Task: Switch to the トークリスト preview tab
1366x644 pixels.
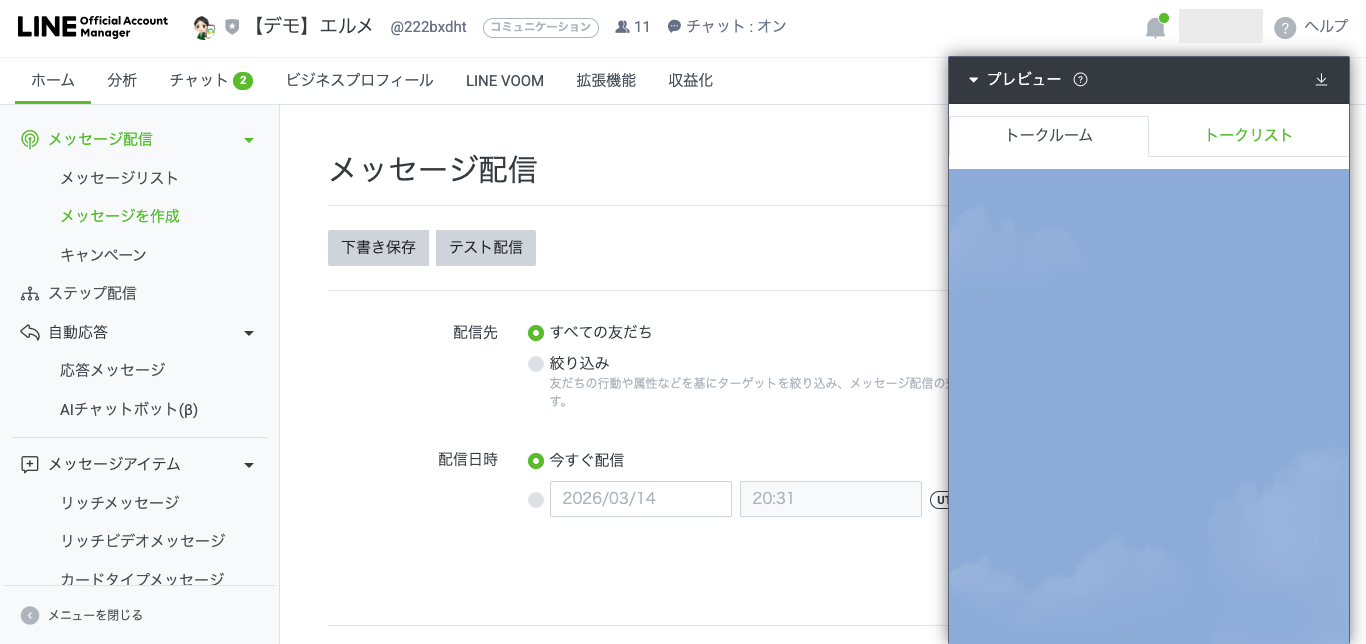Action: (x=1248, y=136)
